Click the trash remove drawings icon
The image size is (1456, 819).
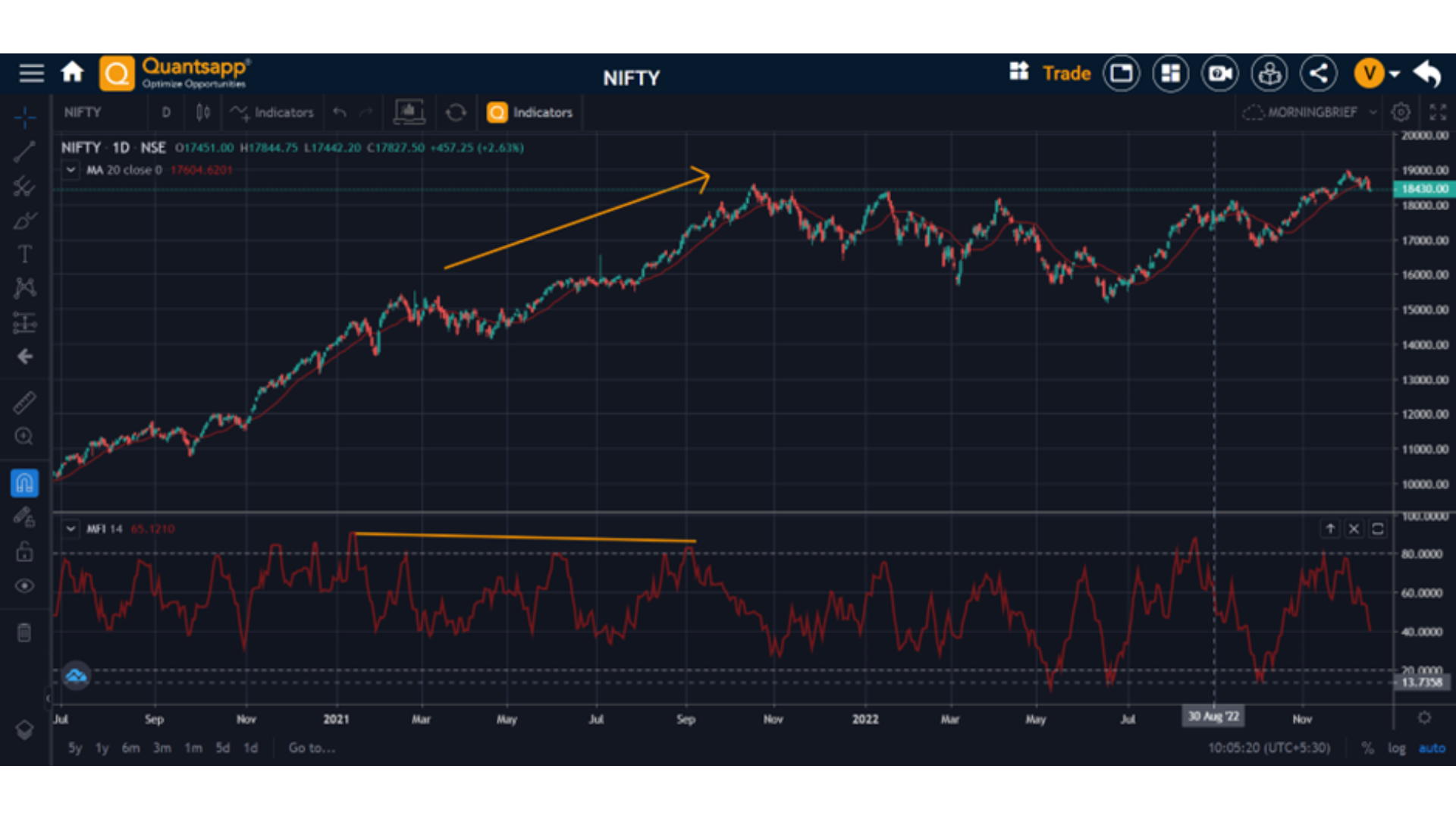point(24,632)
